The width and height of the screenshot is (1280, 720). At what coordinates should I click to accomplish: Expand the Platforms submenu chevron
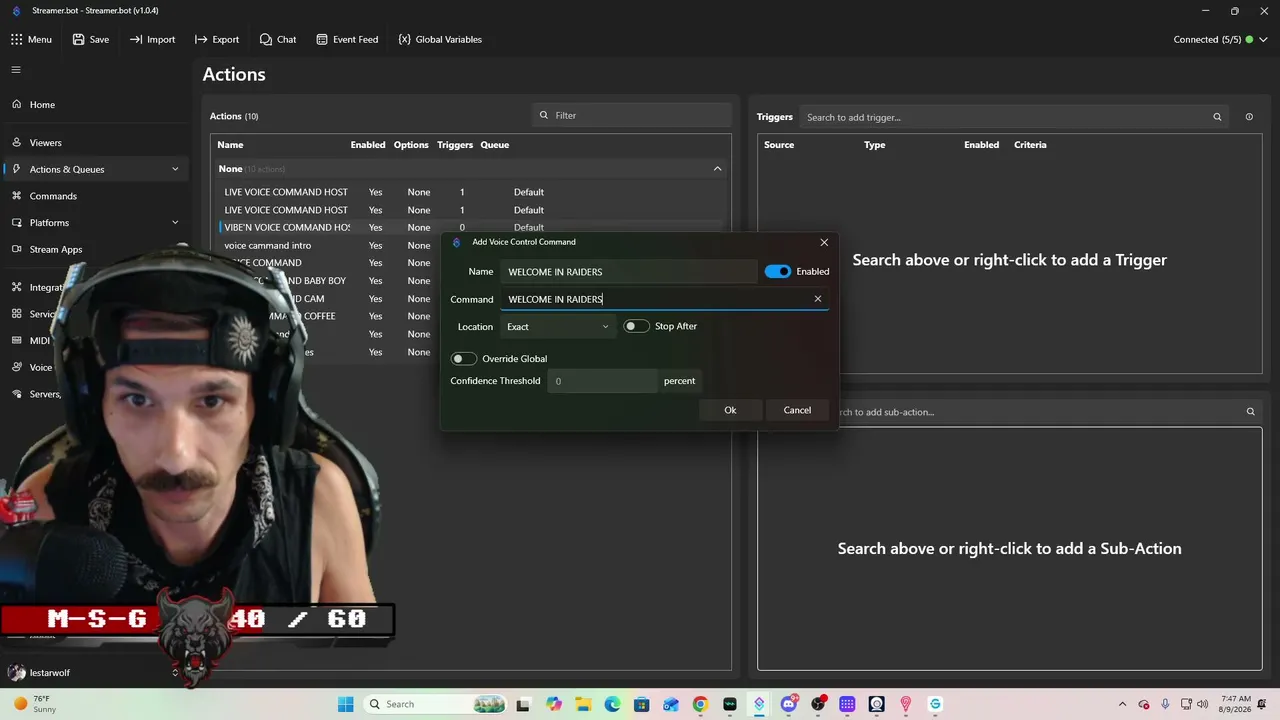click(x=175, y=222)
